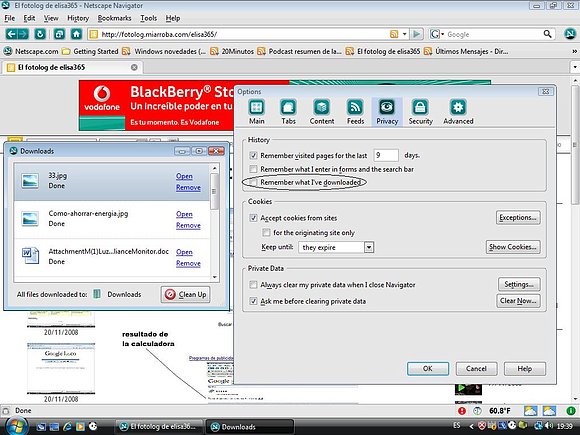580x435 pixels.
Task: Toggle Remember what I've downloaded checkbox
Action: coord(253,182)
